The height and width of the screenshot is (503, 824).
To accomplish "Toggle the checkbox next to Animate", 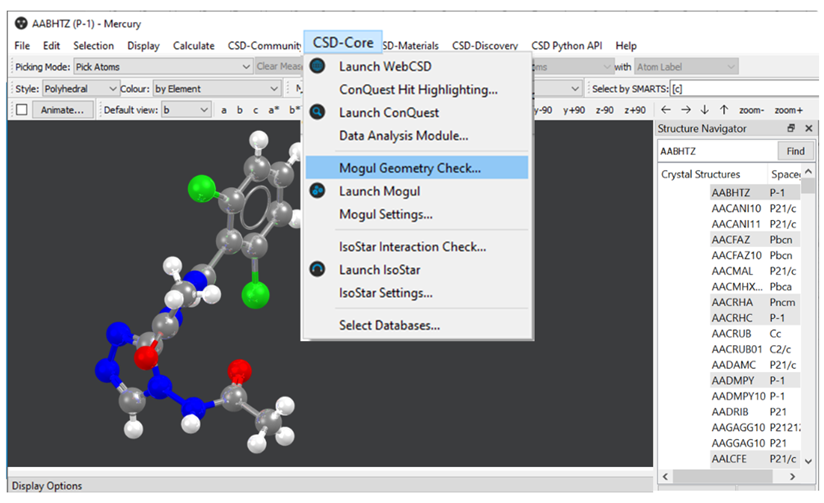I will click(21, 110).
